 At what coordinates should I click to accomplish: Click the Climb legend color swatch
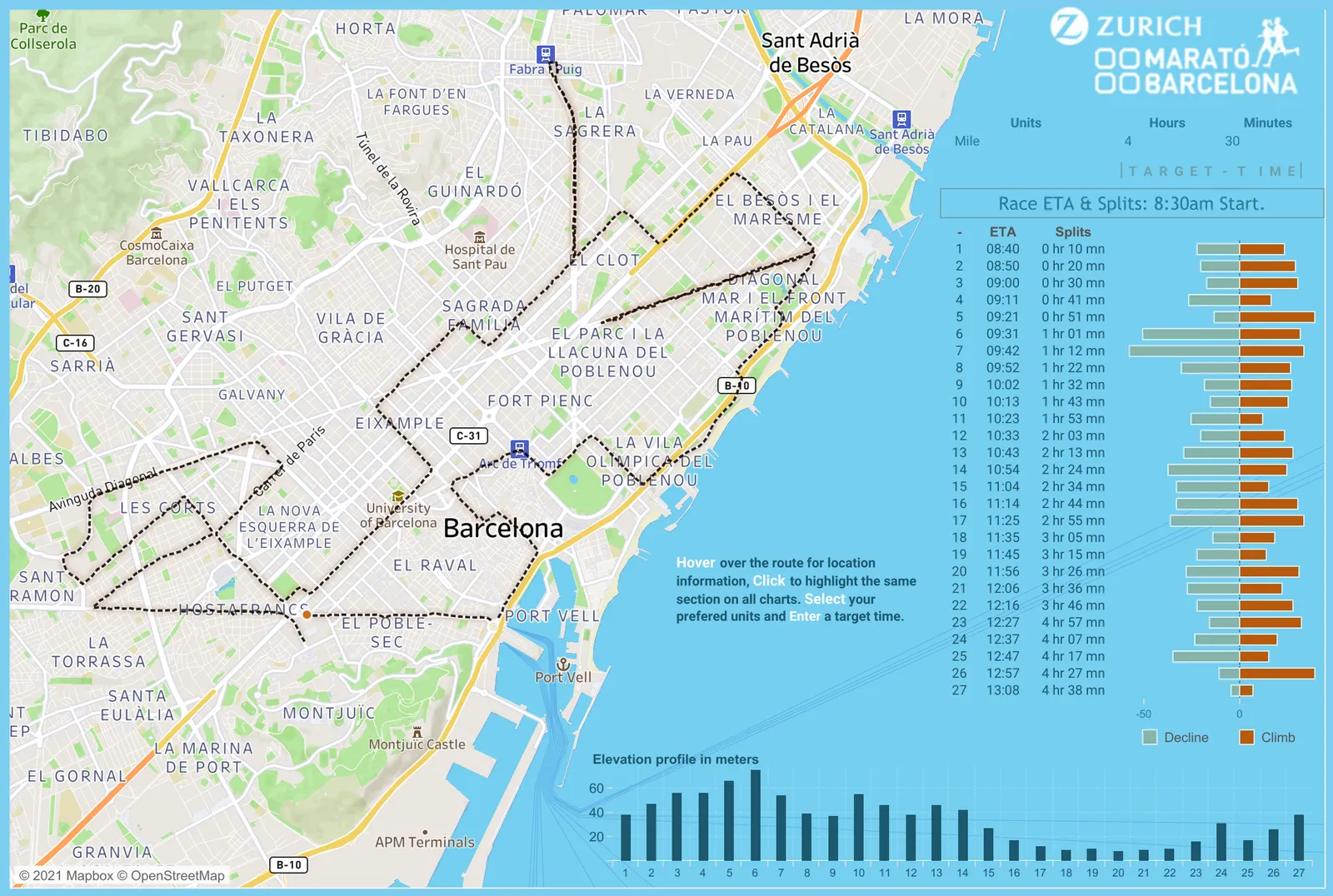click(x=1247, y=737)
